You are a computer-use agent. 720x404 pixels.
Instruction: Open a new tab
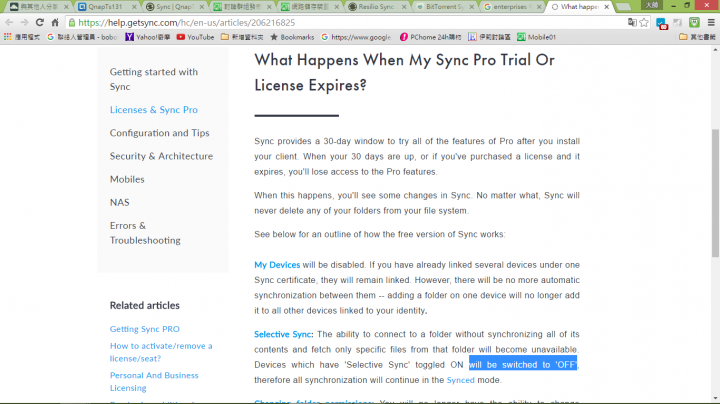click(x=623, y=7)
